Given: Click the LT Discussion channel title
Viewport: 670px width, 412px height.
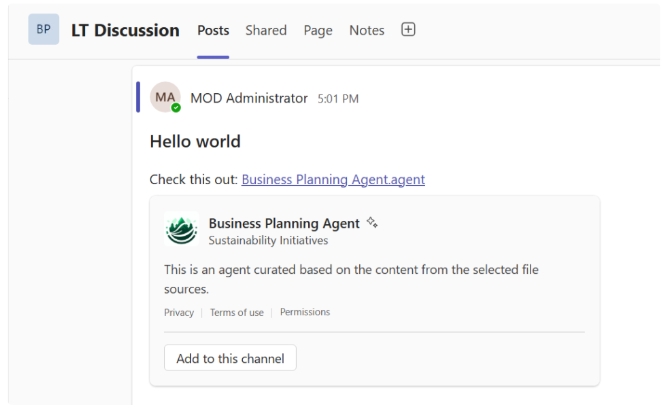Looking at the screenshot, I should [x=123, y=30].
